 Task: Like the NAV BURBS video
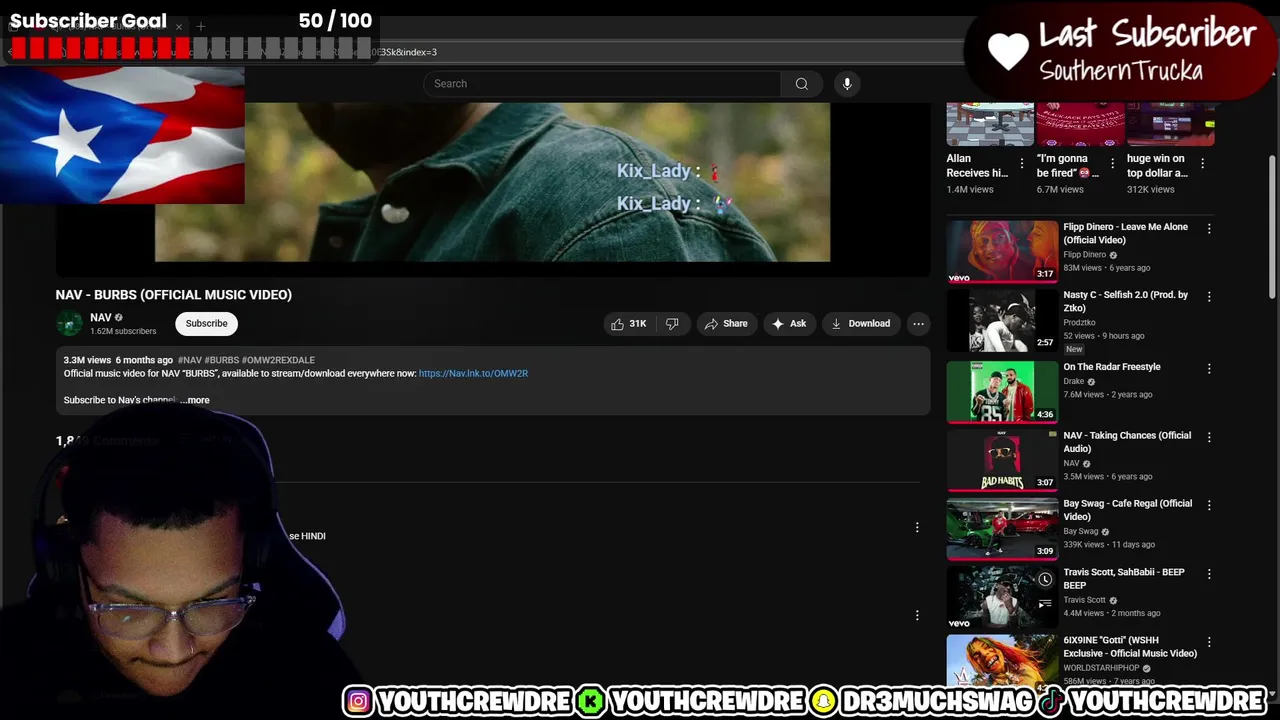click(x=628, y=323)
